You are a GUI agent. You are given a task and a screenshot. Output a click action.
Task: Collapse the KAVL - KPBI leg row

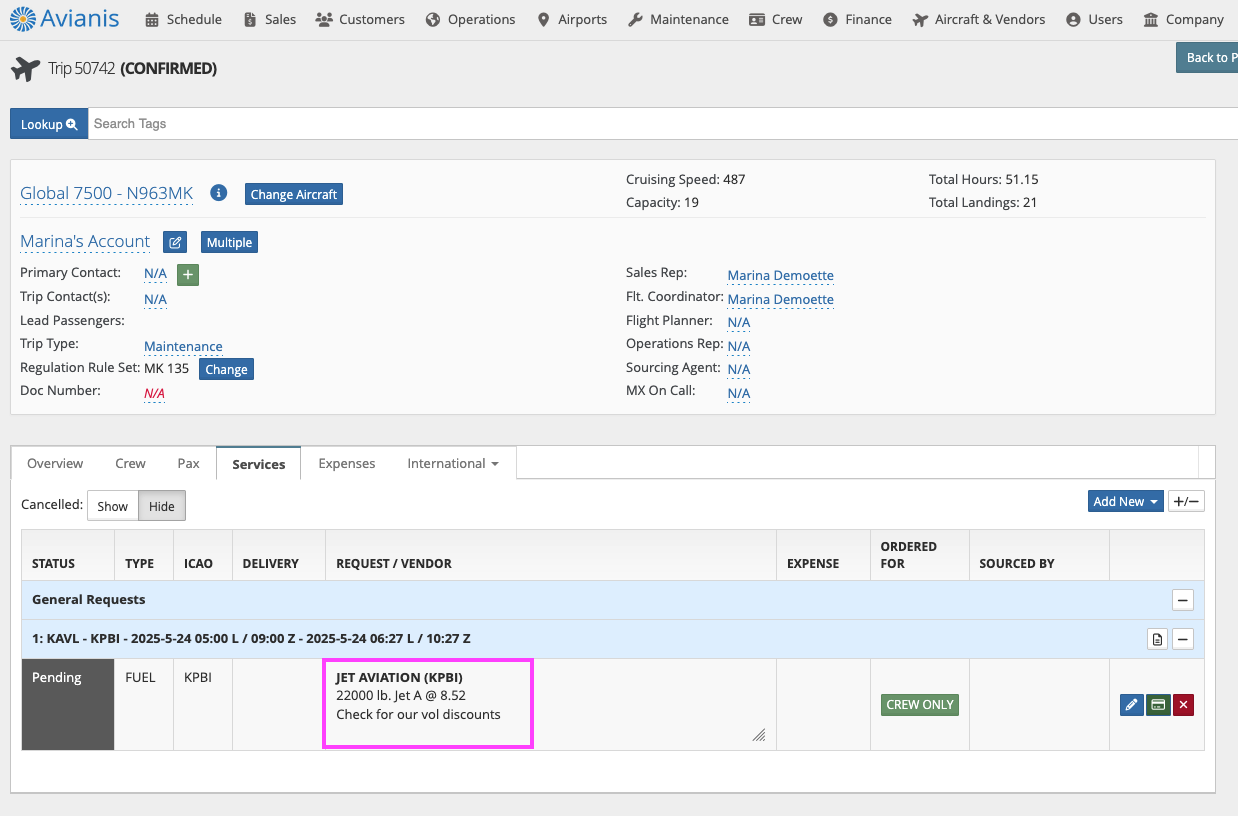[x=1183, y=639]
